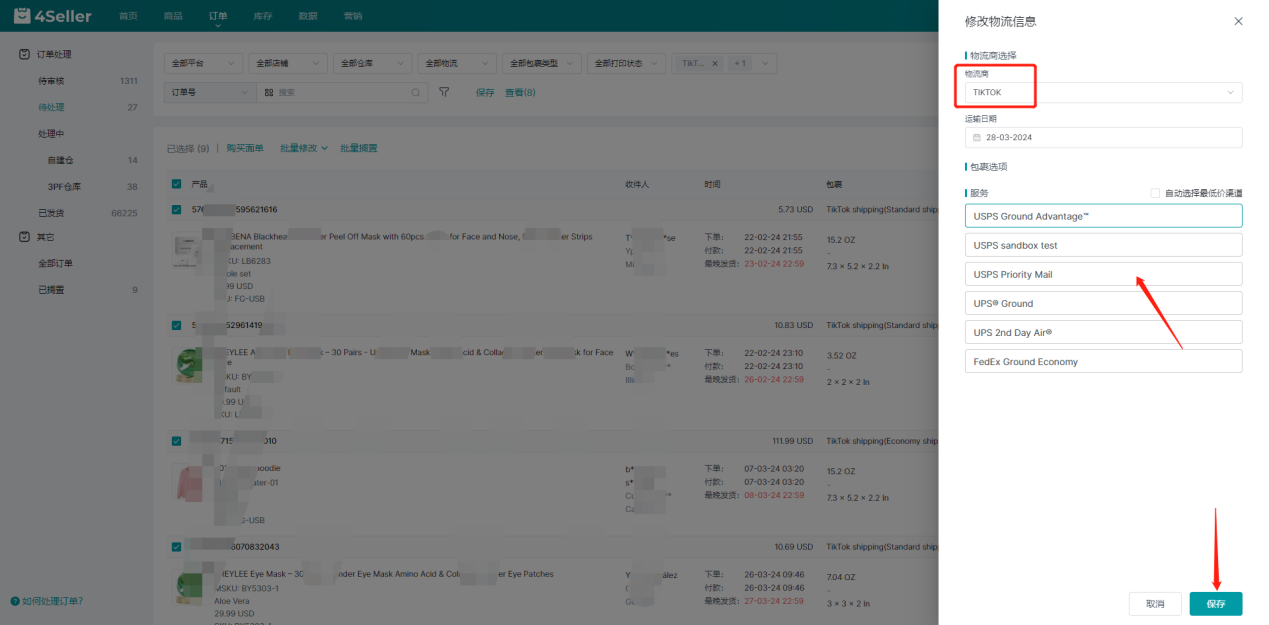The width and height of the screenshot is (1269, 625).
Task: Click the order 搜索 input field
Action: click(x=343, y=92)
